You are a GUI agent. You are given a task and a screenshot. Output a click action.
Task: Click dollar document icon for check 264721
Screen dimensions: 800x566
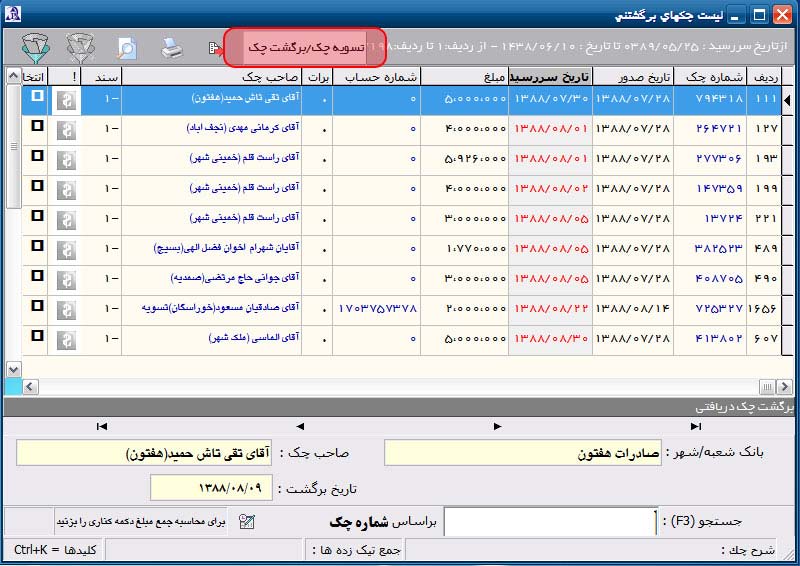[x=66, y=128]
